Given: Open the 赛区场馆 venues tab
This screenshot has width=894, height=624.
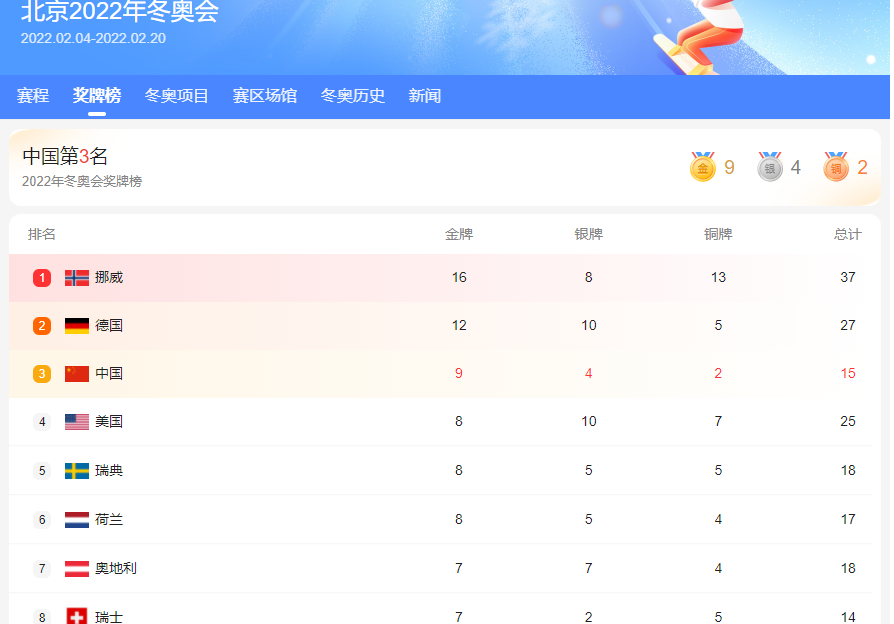Looking at the screenshot, I should [x=265, y=95].
